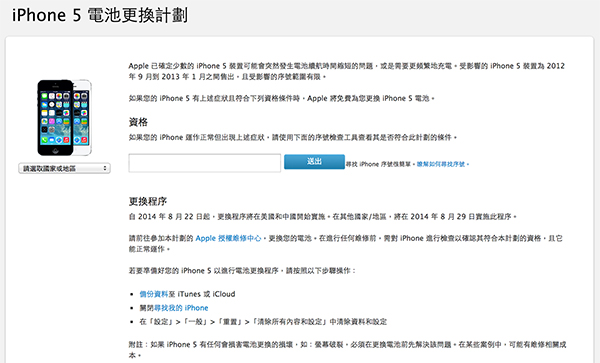Image resolution: width=600 pixels, height=363 pixels.
Task: Click the iPhone 5 product image
Action: click(x=64, y=117)
